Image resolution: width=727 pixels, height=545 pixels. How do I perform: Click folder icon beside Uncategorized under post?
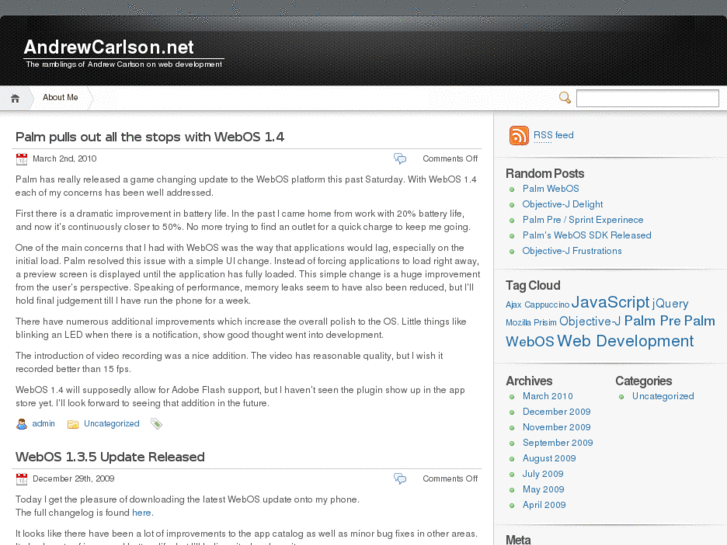tap(73, 424)
